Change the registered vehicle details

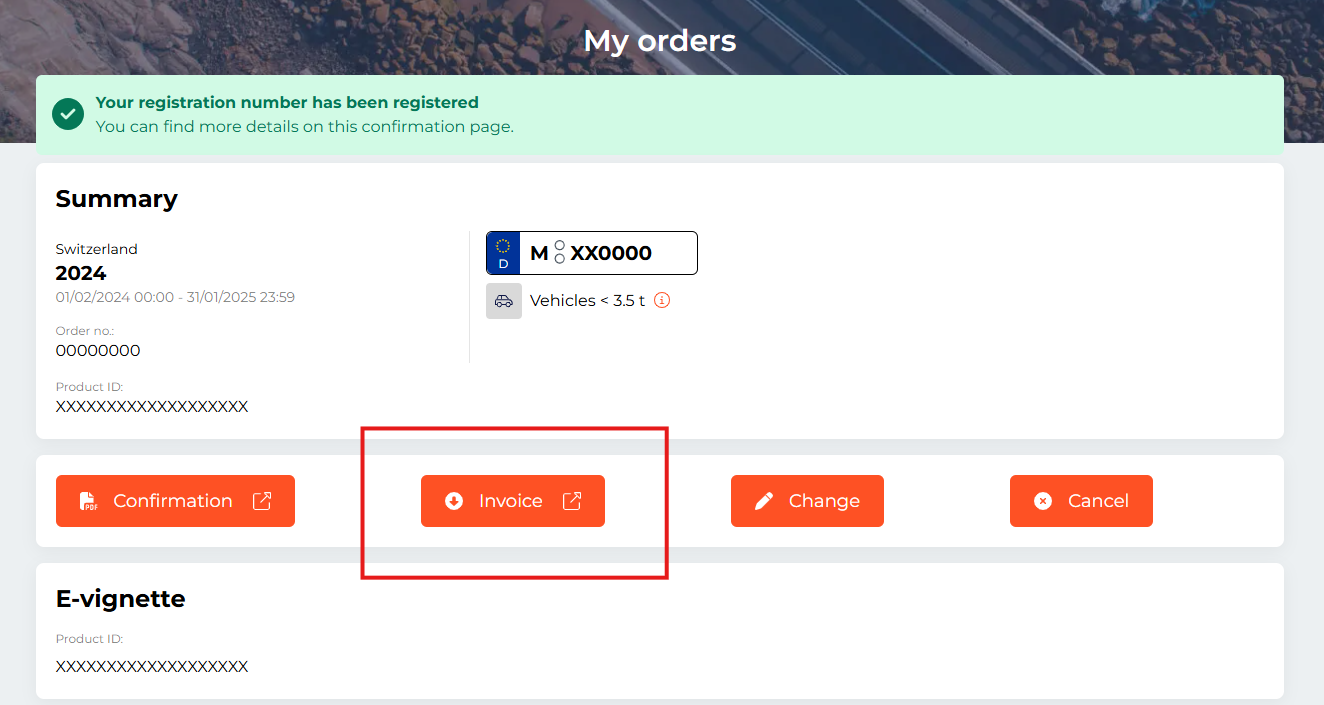[x=807, y=500]
